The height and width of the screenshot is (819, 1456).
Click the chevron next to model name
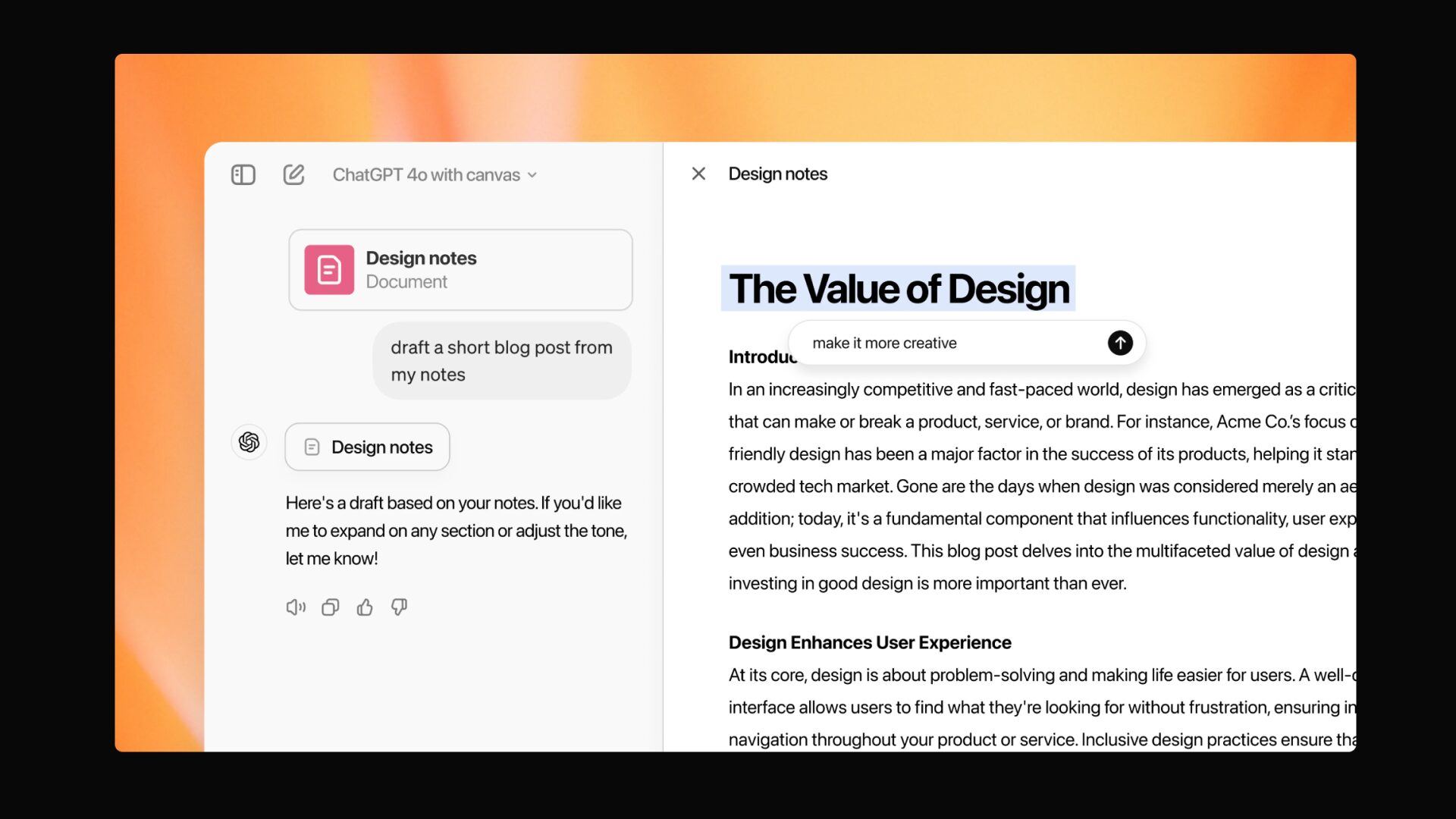(532, 175)
